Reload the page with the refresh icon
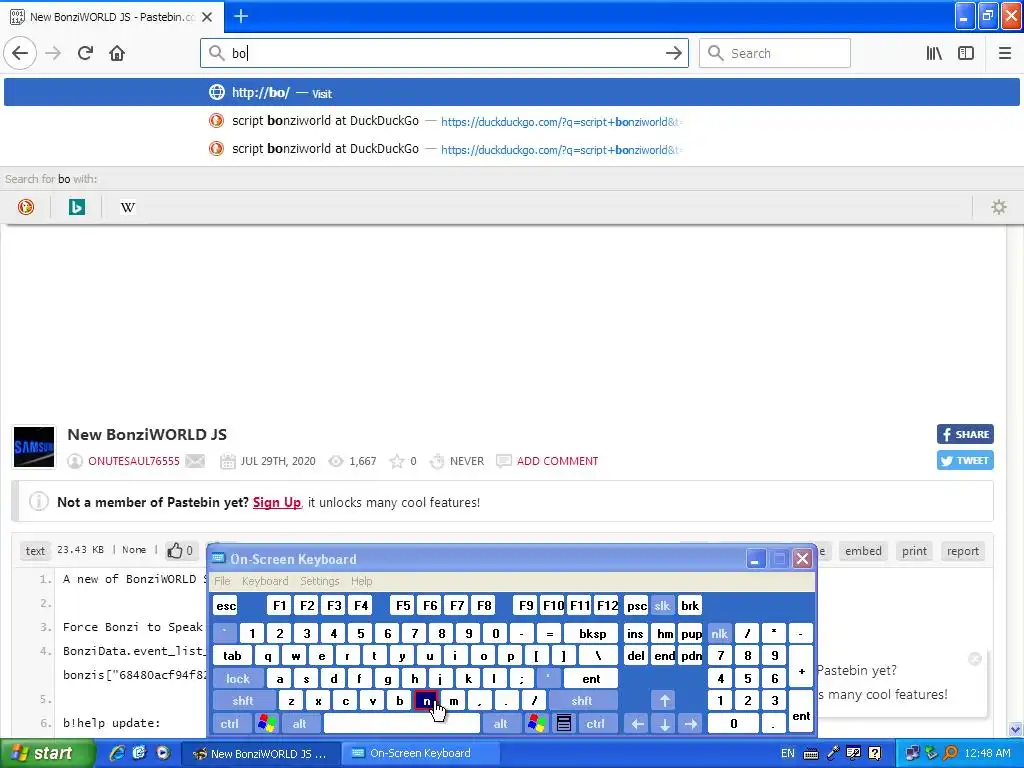 (x=85, y=54)
